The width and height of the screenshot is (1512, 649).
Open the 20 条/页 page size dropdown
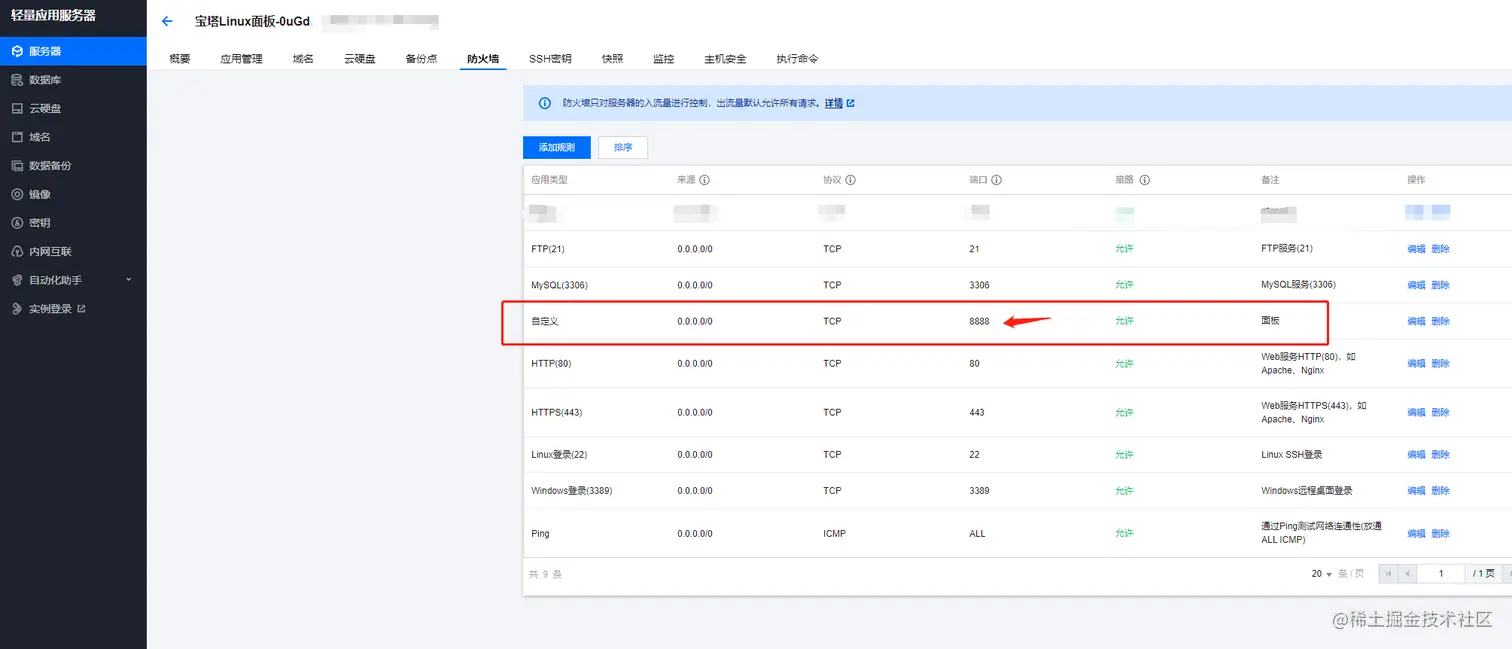click(1322, 574)
